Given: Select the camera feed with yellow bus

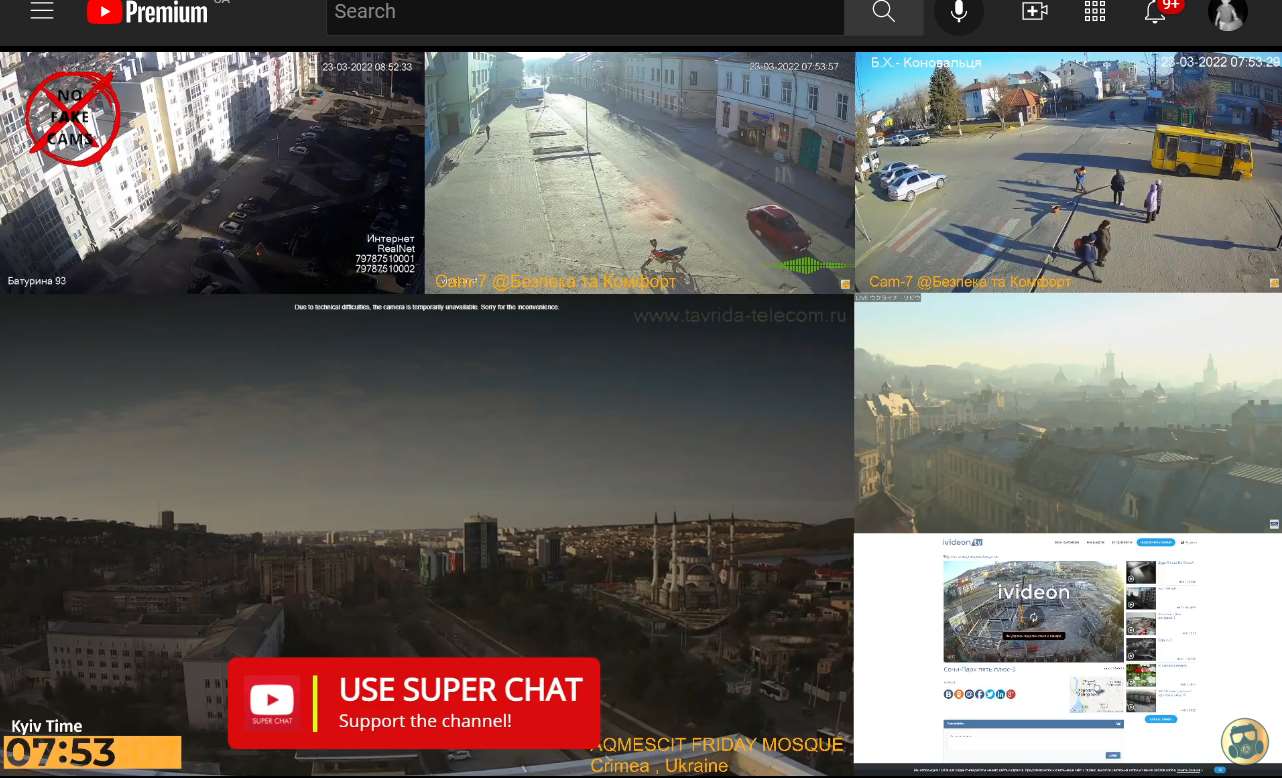Looking at the screenshot, I should [1068, 172].
